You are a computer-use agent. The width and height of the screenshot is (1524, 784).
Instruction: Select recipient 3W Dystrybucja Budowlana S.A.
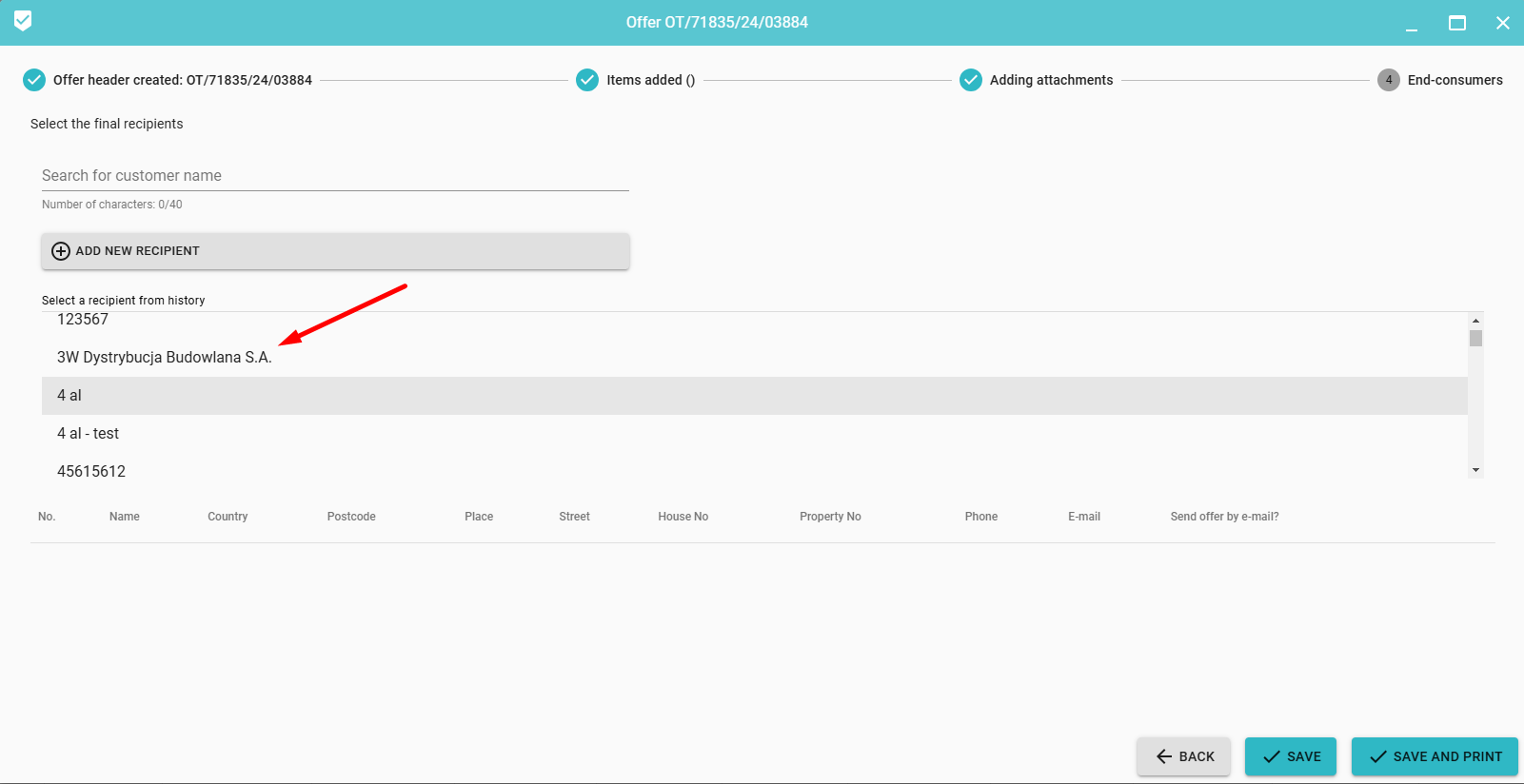pos(165,358)
